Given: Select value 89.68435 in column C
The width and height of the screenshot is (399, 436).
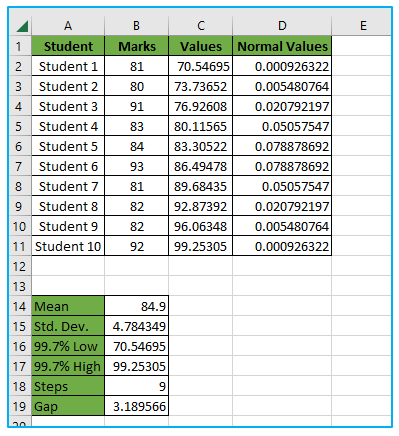Looking at the screenshot, I should pyautogui.click(x=201, y=186).
